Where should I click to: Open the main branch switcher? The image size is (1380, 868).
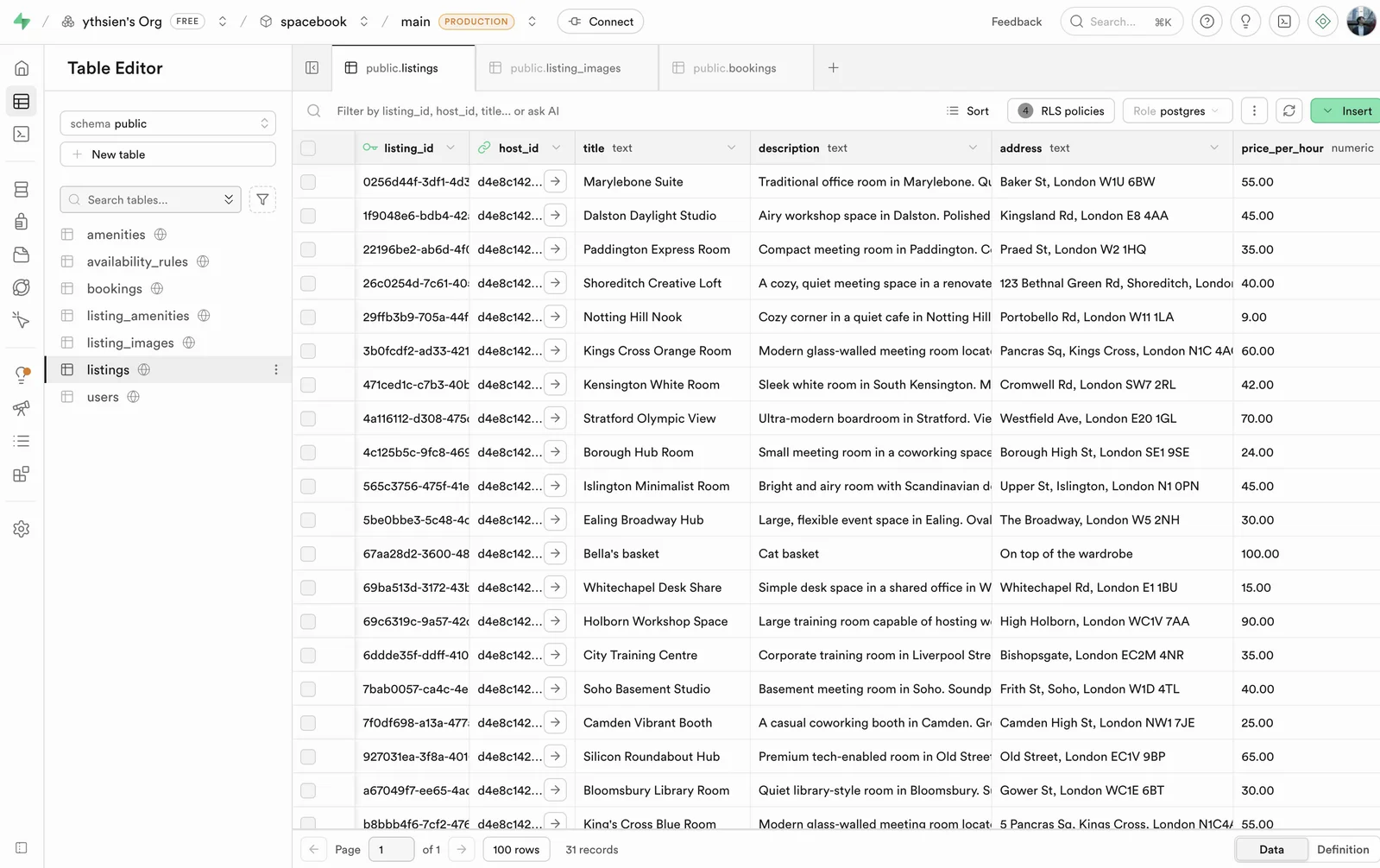pos(532,22)
